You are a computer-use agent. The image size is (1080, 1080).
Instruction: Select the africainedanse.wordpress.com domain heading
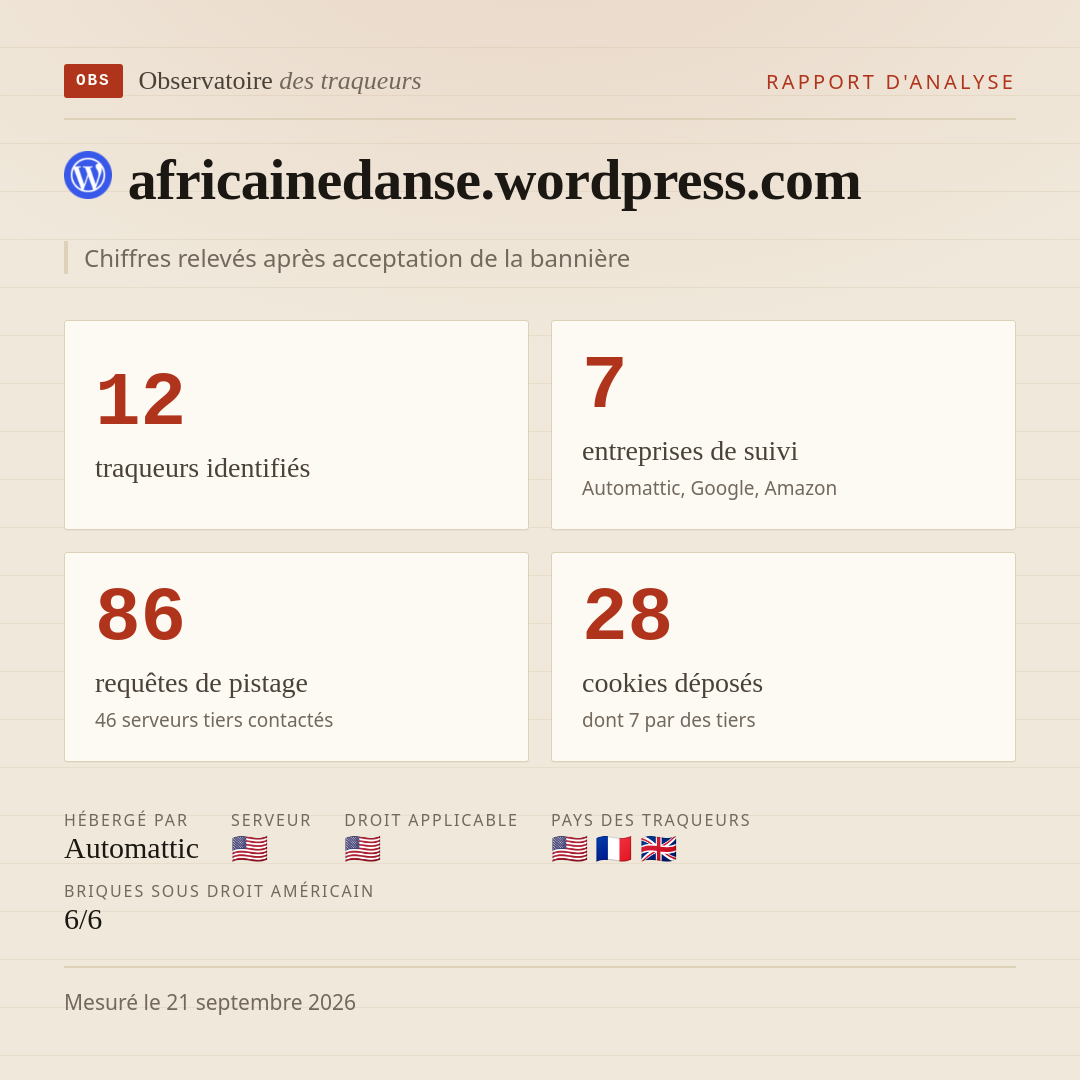click(x=495, y=181)
